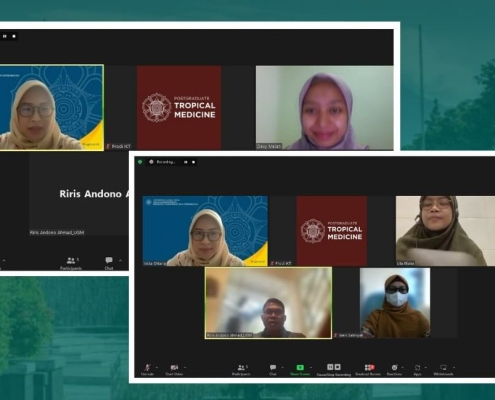Open the Apps icon in the toolbar
495x400 pixels.
[x=417, y=370]
